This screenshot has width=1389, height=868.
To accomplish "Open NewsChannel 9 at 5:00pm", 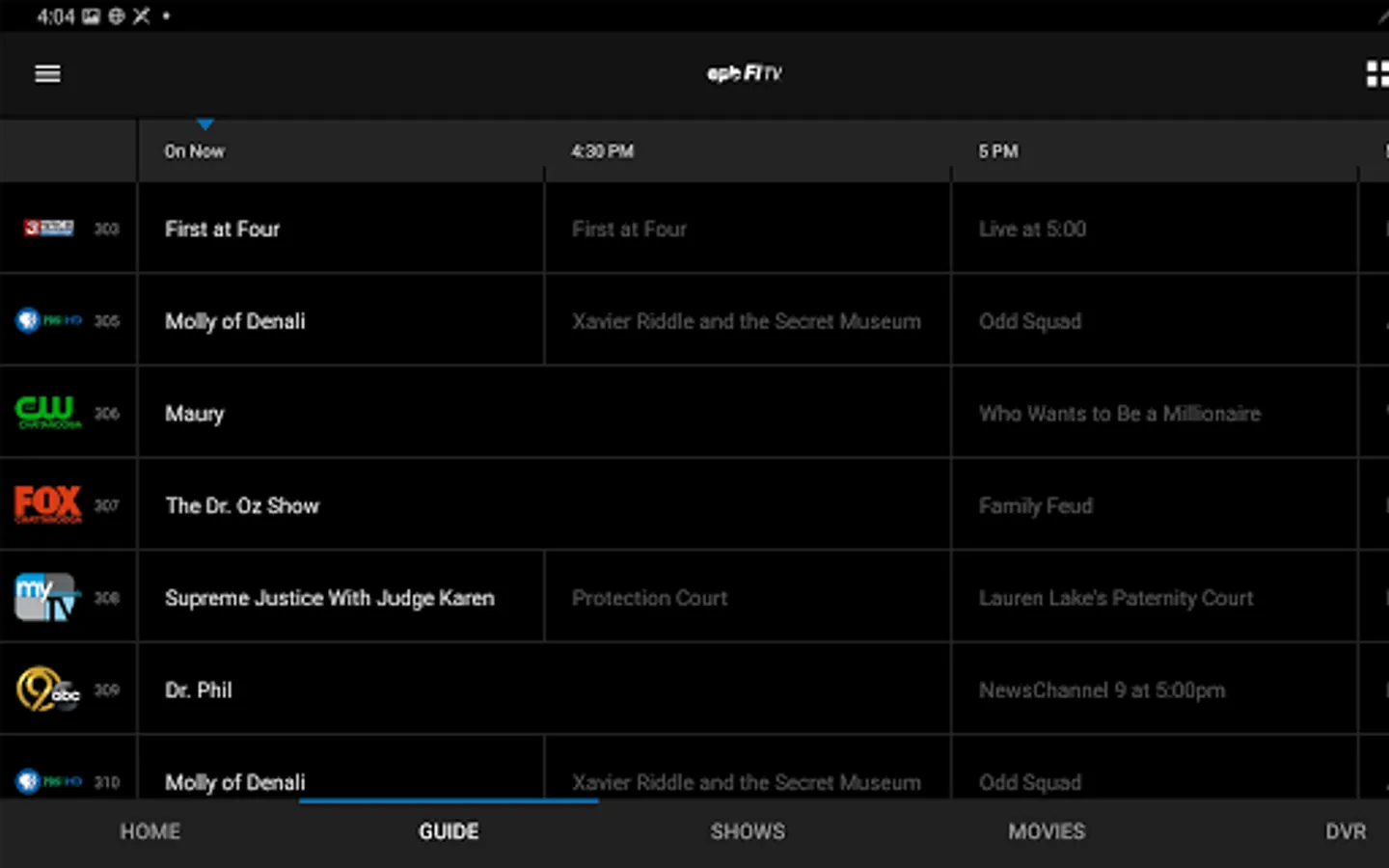I will click(x=1155, y=690).
